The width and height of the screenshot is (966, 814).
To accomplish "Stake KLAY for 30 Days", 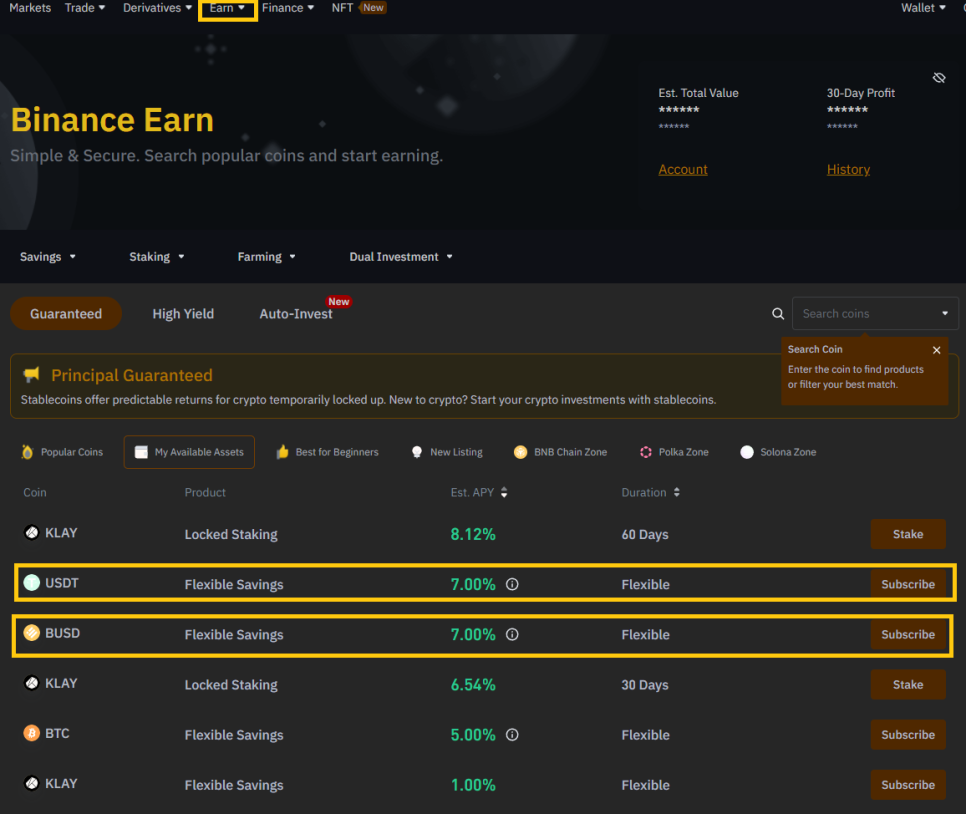I will coord(908,685).
